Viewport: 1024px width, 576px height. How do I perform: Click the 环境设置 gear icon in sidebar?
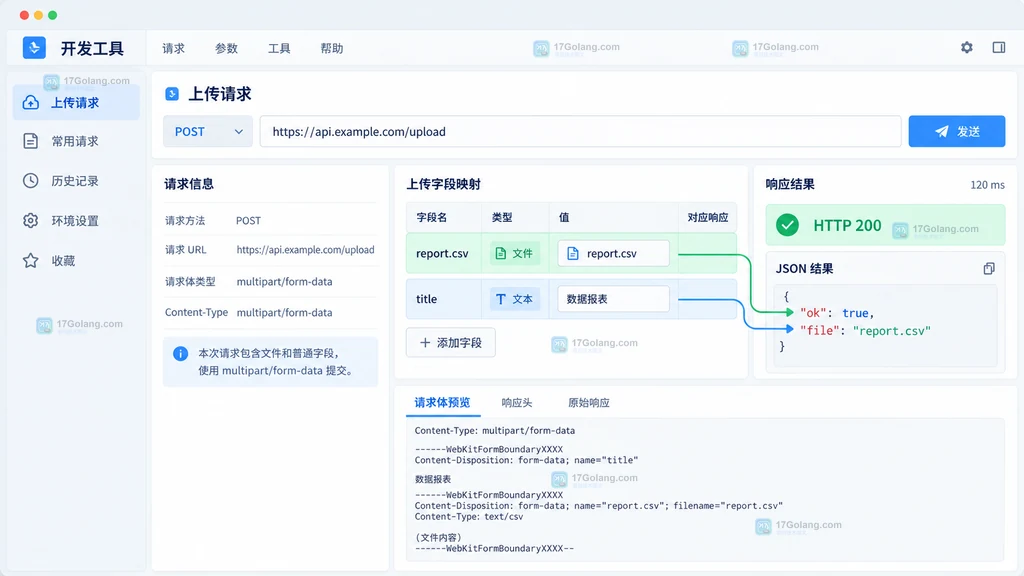click(31, 221)
